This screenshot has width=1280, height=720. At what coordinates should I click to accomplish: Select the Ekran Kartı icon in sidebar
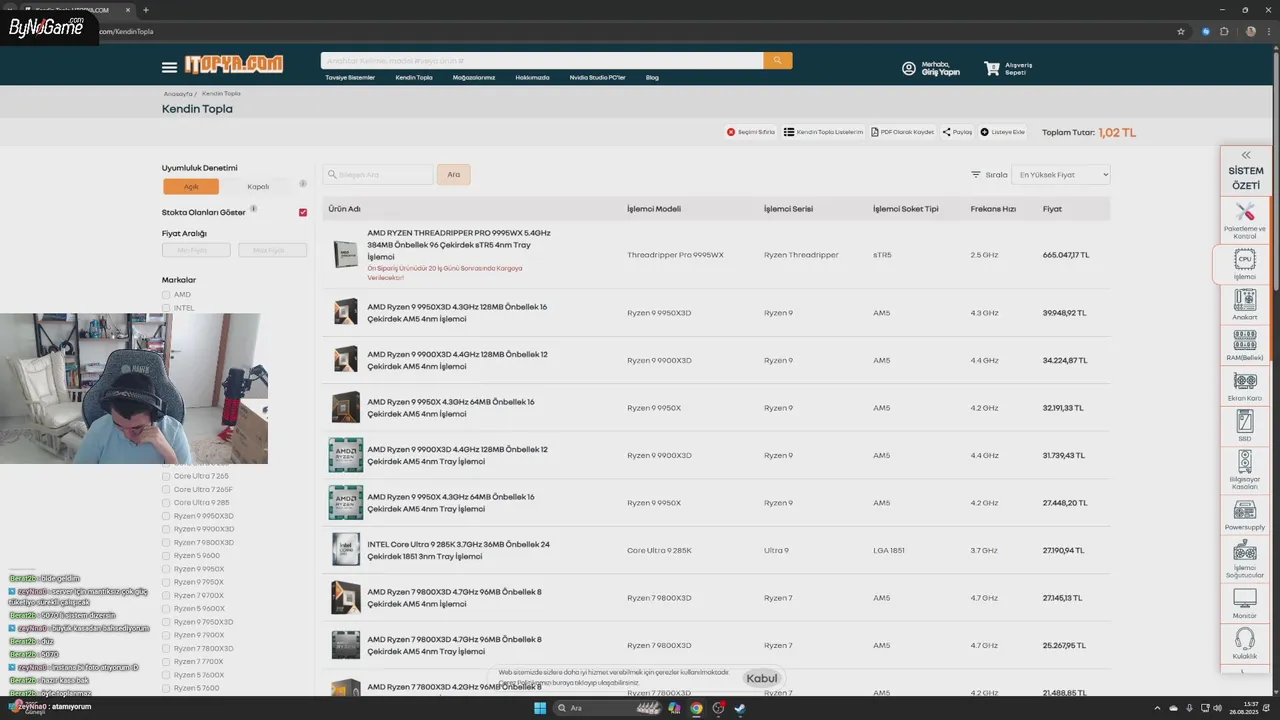pos(1245,386)
